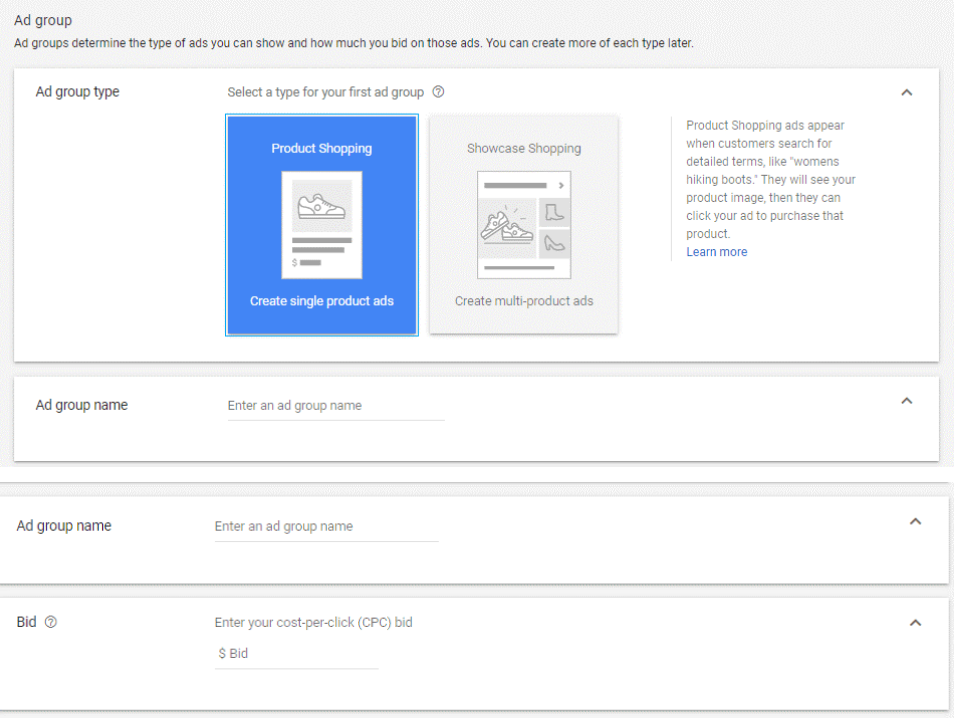Image resolution: width=954 pixels, height=718 pixels.
Task: Click the 'Select a type for your first ad group' text
Action: click(326, 92)
